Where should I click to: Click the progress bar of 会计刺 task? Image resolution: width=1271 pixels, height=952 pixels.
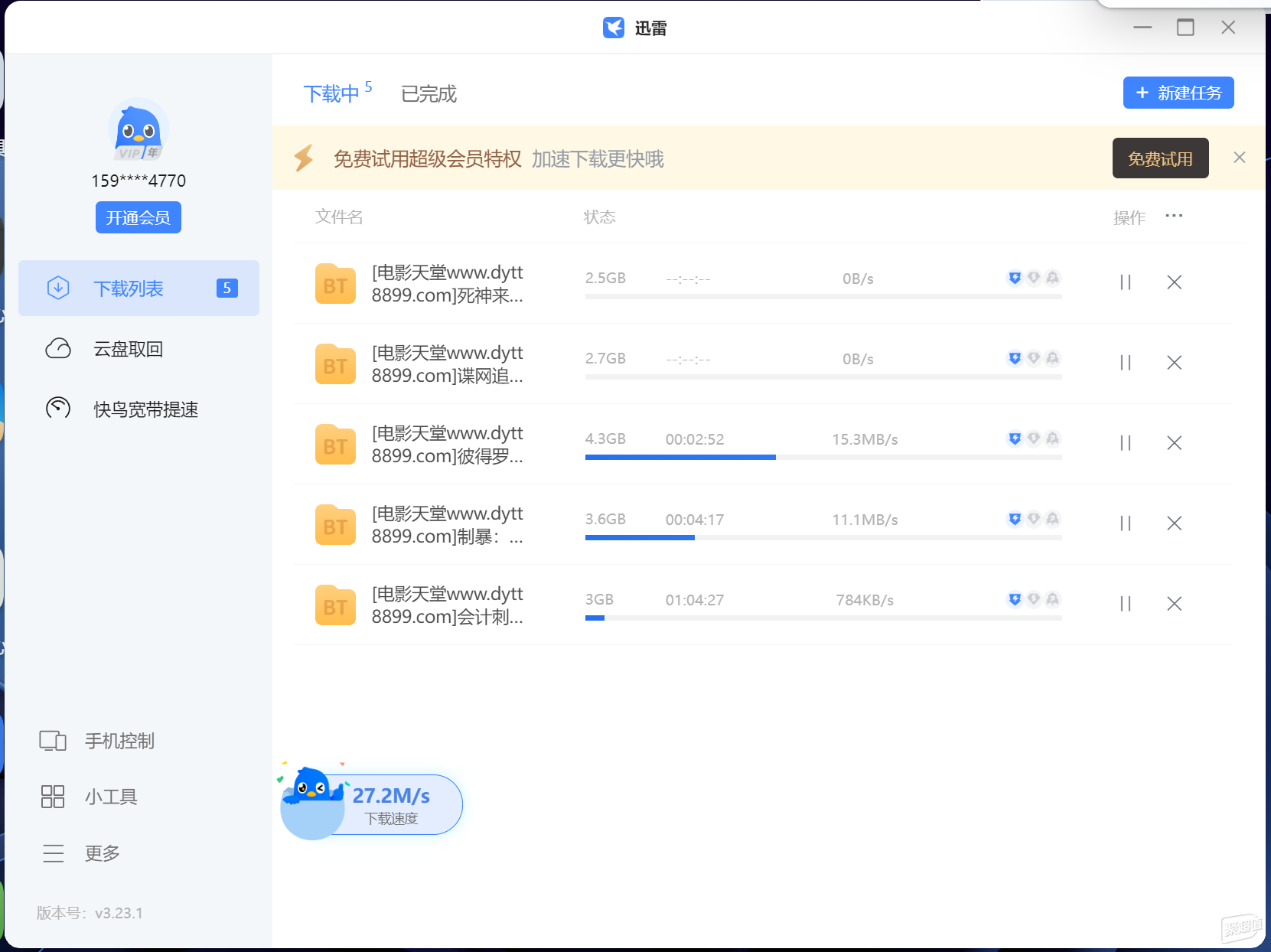point(823,618)
